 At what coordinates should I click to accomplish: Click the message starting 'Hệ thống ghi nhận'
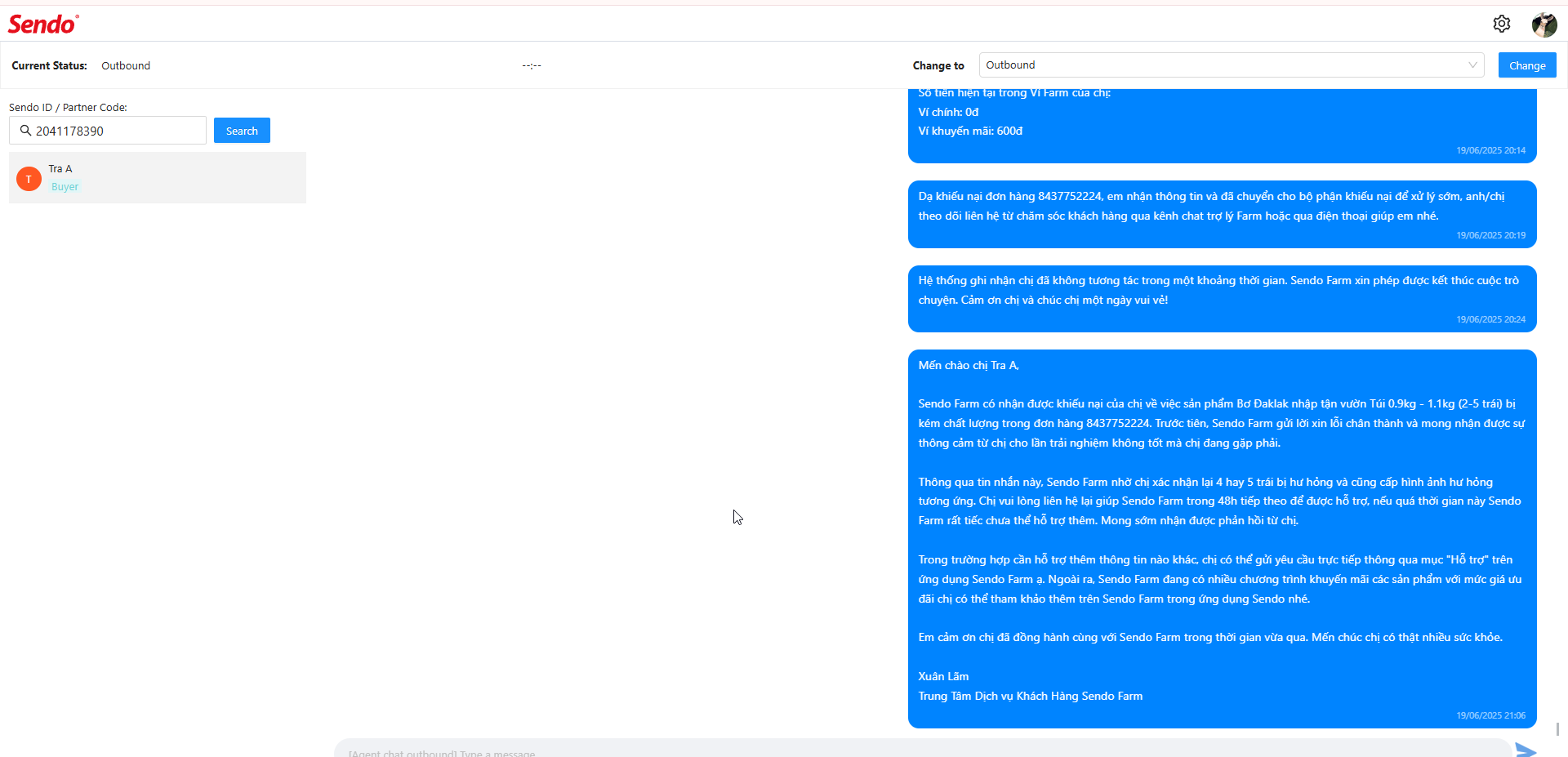pyautogui.click(x=1223, y=298)
